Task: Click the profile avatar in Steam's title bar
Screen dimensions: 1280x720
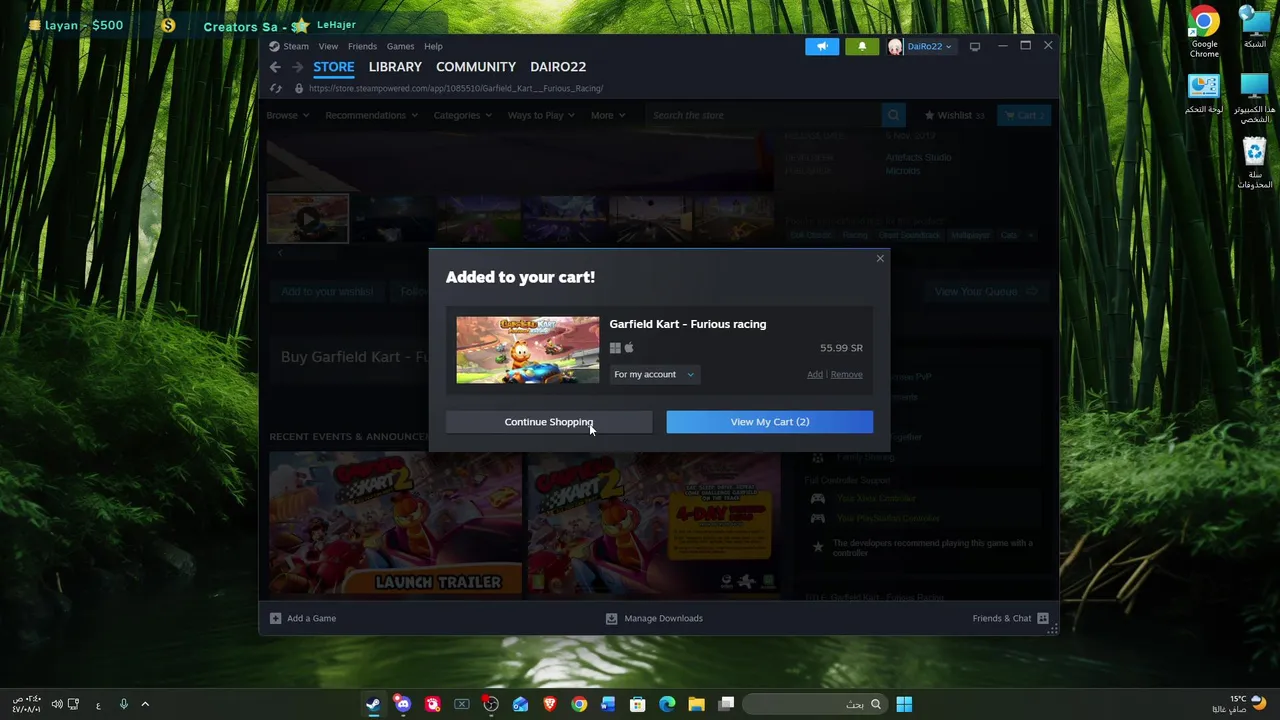Action: [x=895, y=46]
